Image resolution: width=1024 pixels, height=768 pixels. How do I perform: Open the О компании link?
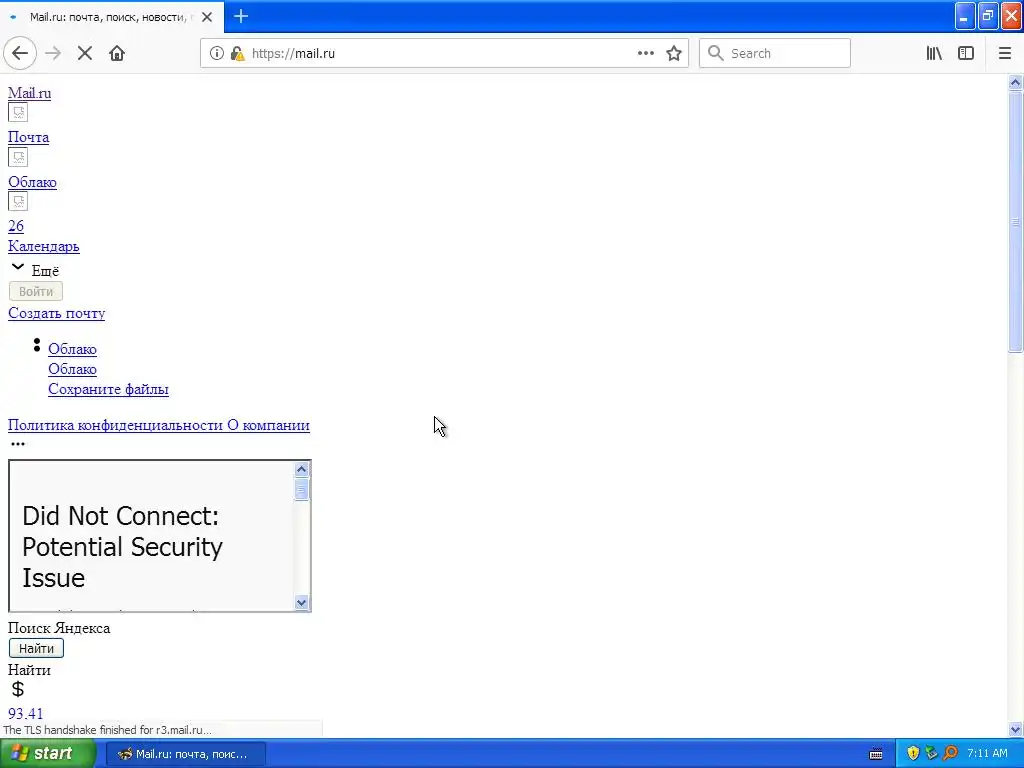(x=268, y=425)
